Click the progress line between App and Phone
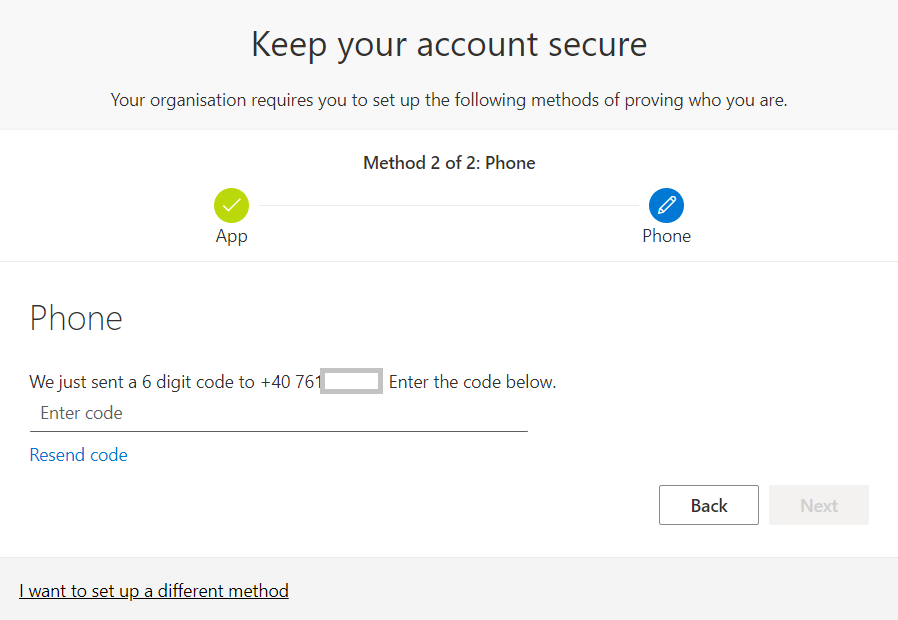The width and height of the screenshot is (898, 620). point(448,206)
